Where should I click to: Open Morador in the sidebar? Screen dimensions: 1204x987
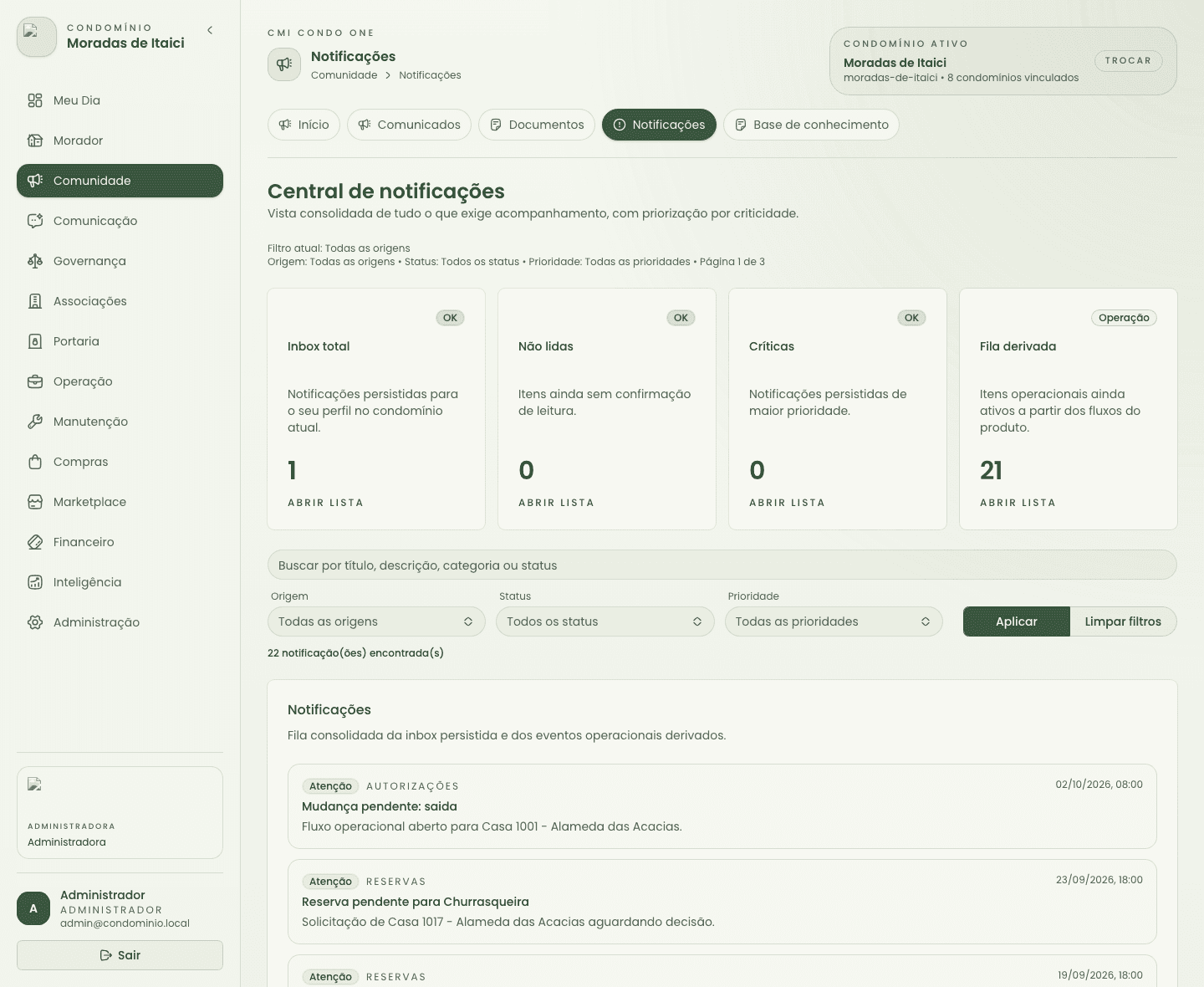120,141
